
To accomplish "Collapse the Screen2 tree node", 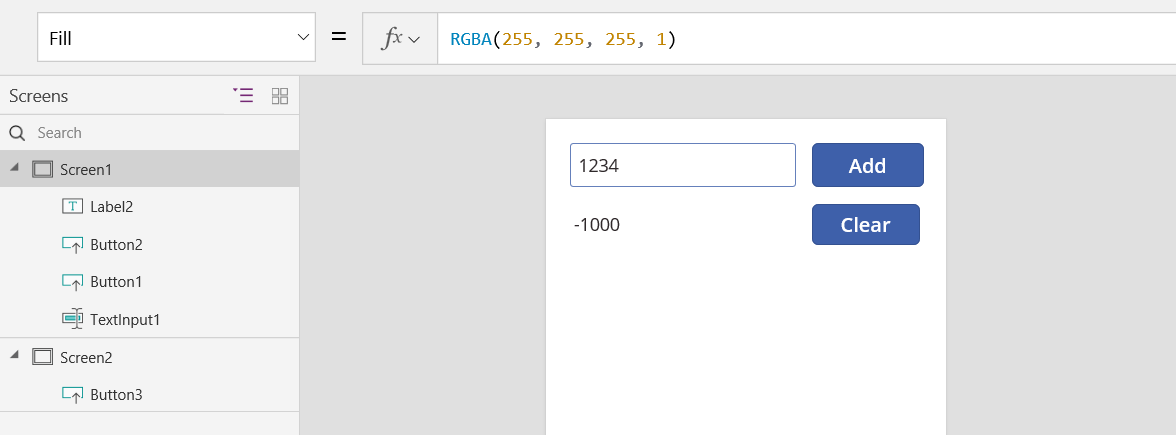I will pyautogui.click(x=14, y=356).
